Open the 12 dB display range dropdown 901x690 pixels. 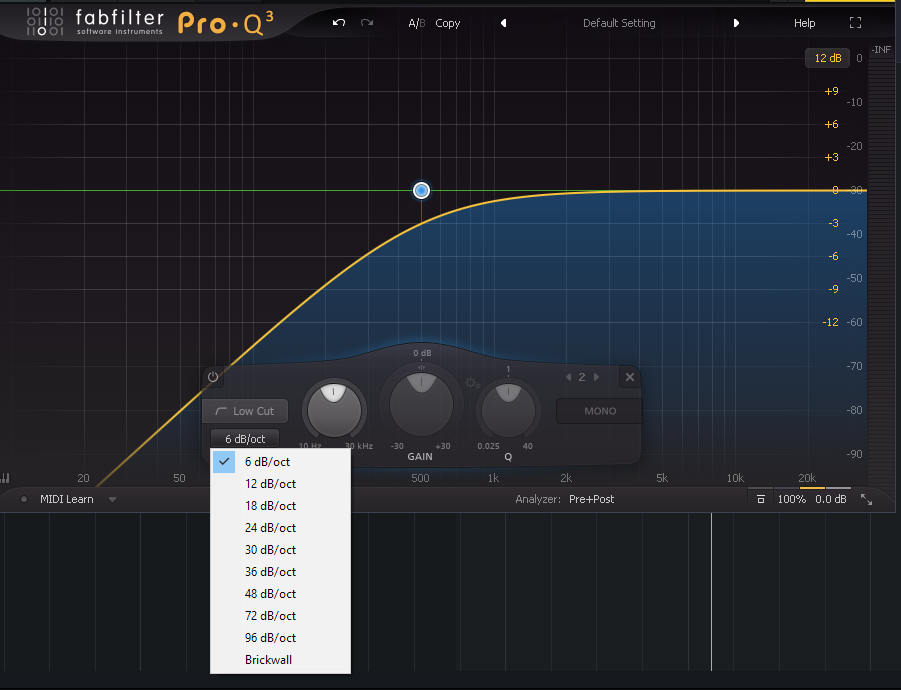(x=827, y=58)
